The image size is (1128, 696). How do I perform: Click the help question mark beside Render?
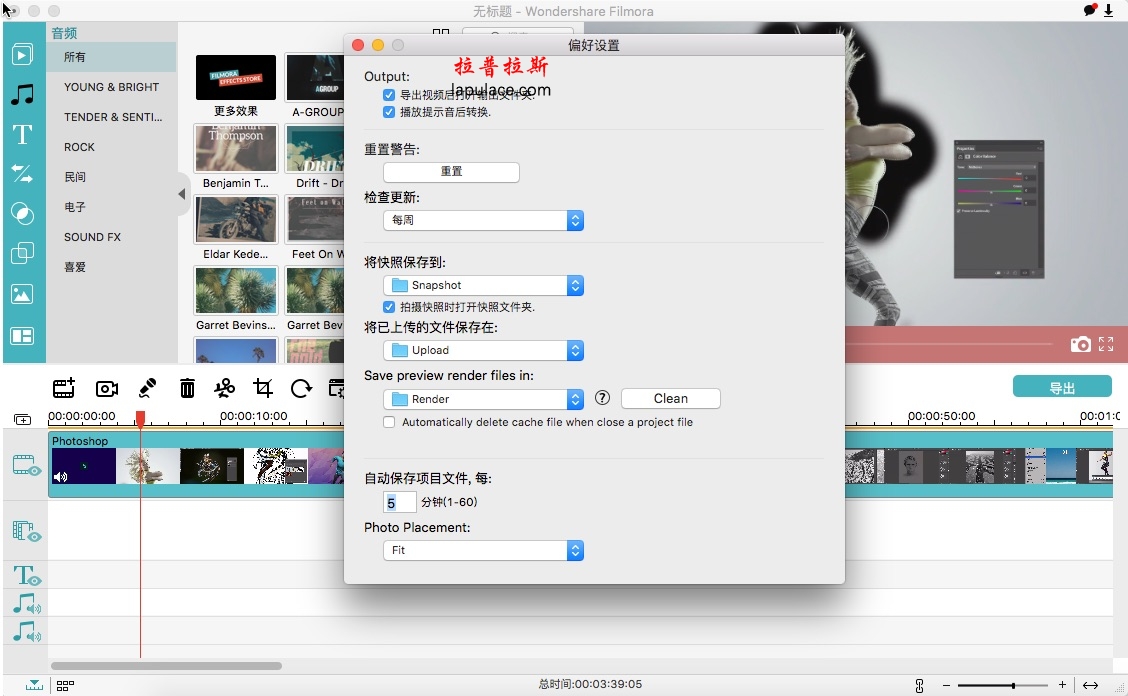(603, 398)
